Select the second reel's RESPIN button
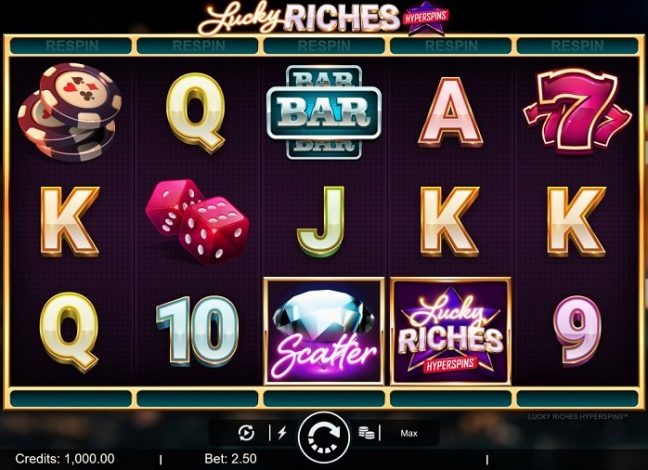648x470 pixels. 197,46
